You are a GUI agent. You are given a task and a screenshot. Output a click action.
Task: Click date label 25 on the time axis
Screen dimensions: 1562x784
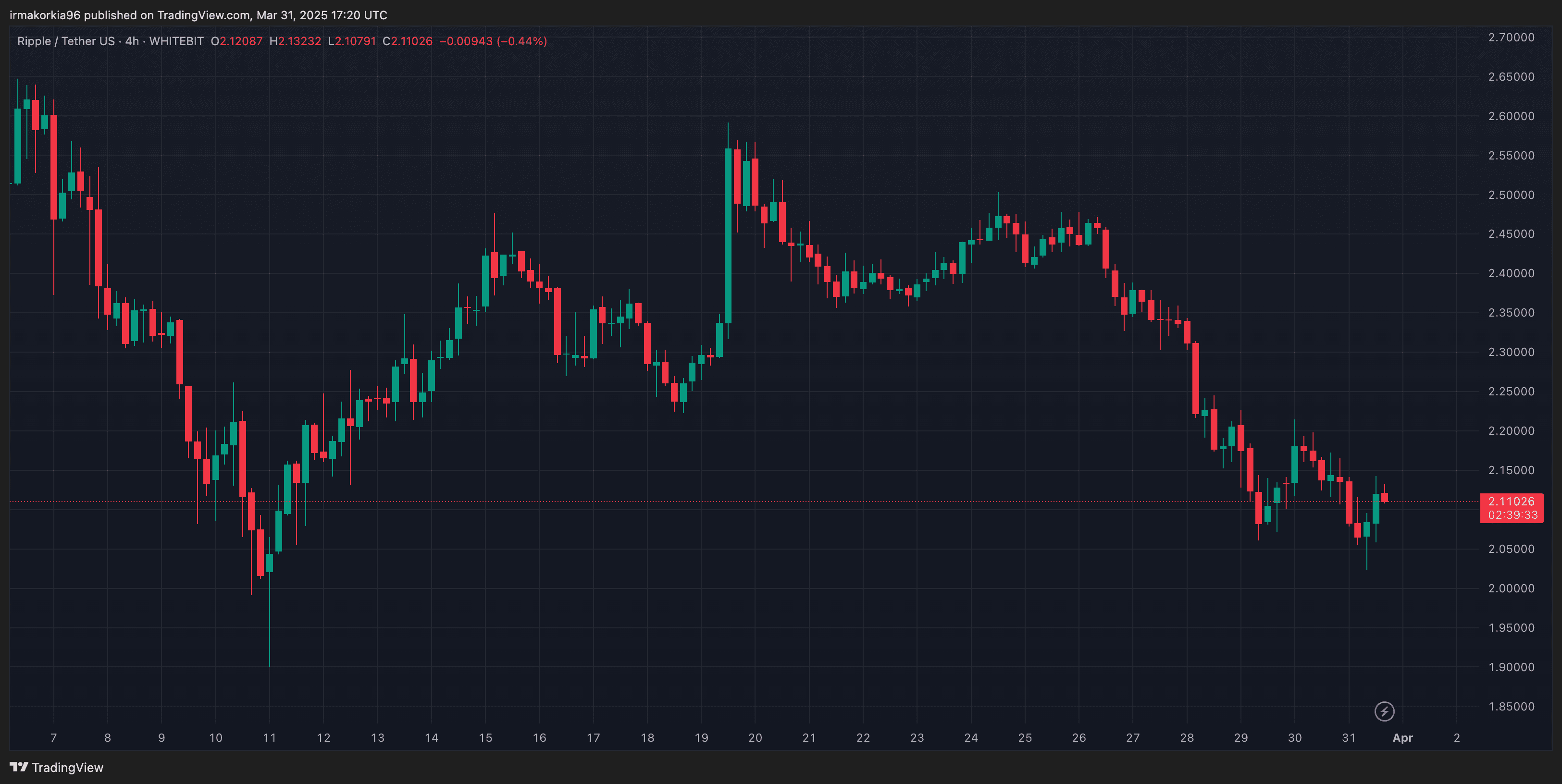point(1025,738)
